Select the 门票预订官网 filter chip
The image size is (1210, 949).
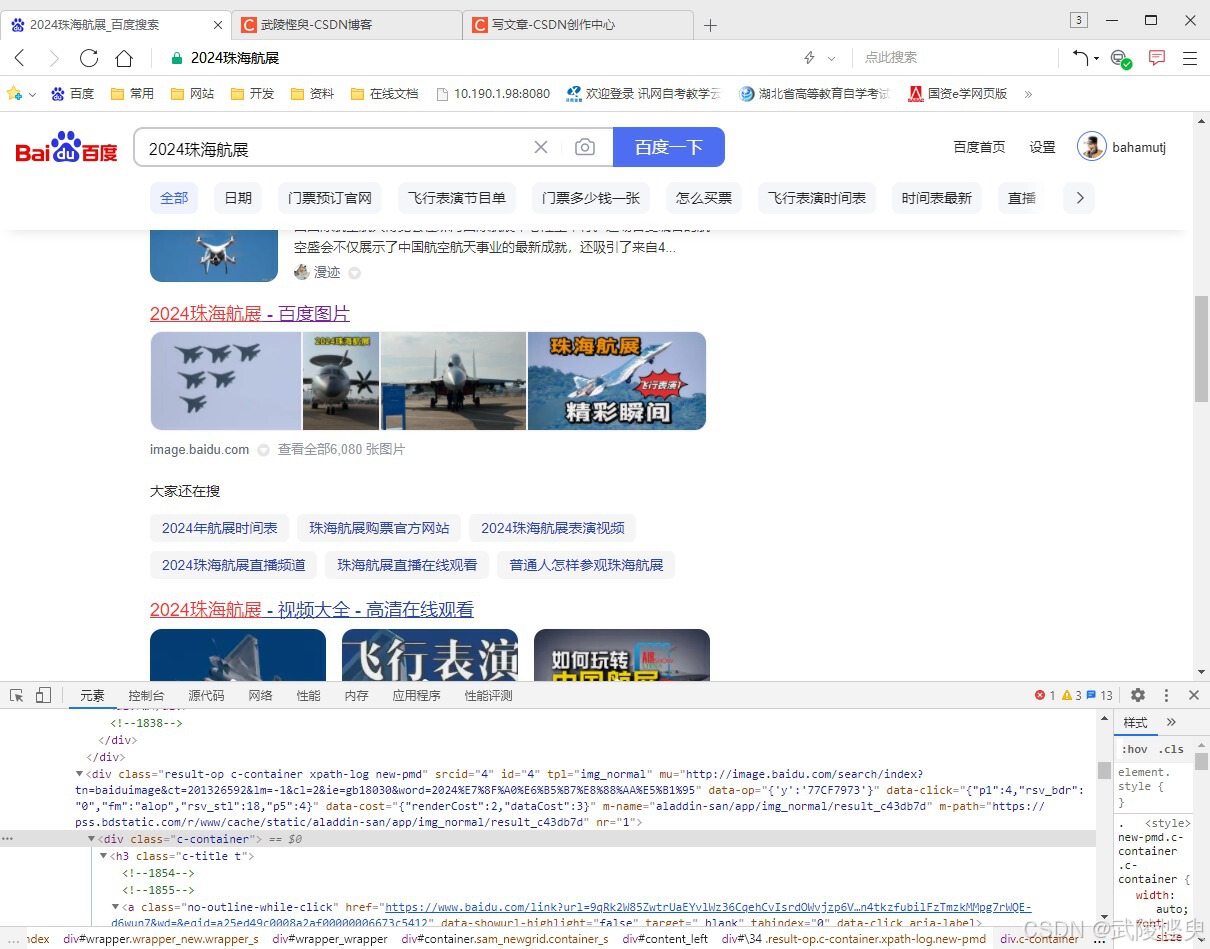pos(330,198)
